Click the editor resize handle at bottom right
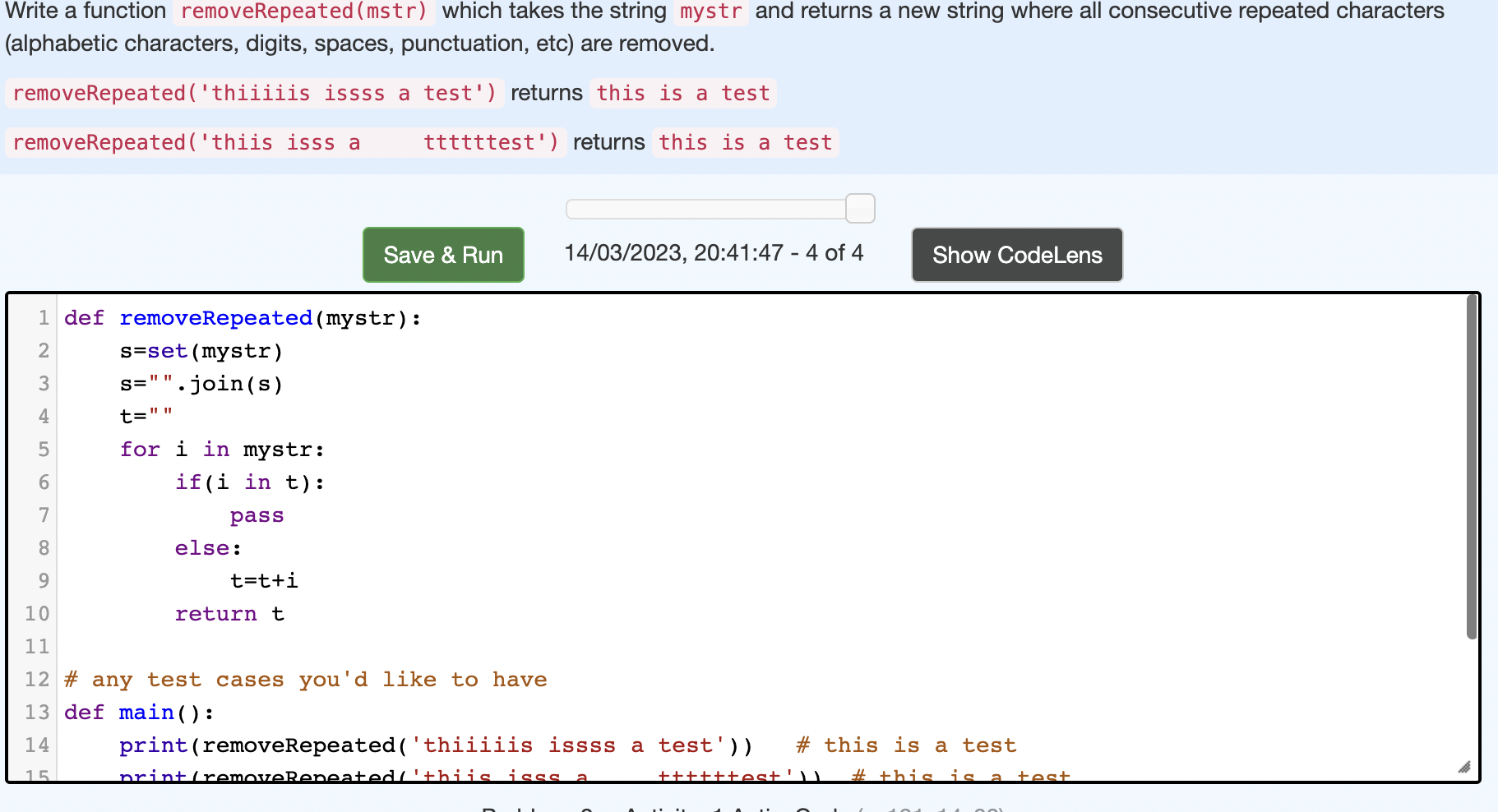The height and width of the screenshot is (812, 1498). tap(1464, 767)
